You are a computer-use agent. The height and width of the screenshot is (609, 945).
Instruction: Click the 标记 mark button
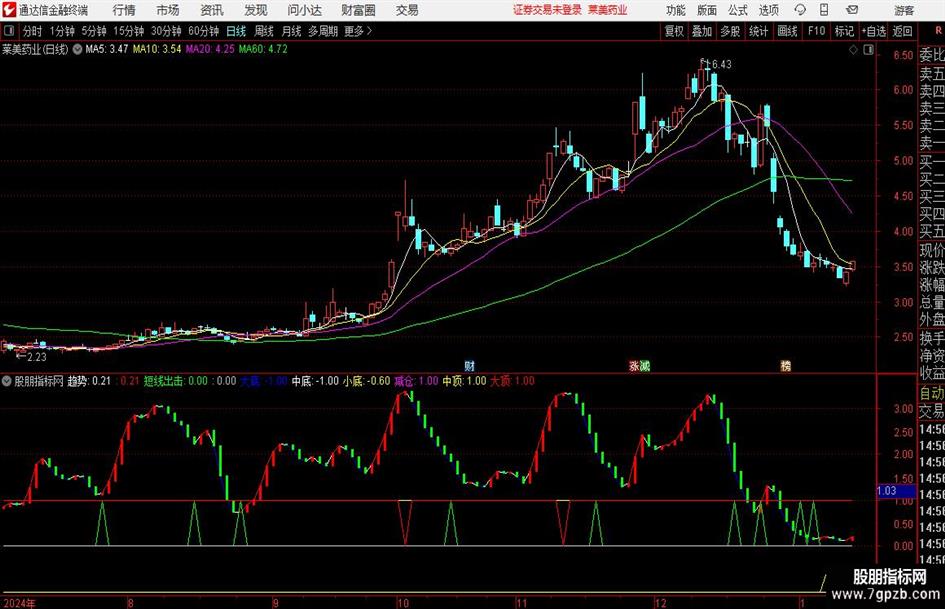(844, 31)
